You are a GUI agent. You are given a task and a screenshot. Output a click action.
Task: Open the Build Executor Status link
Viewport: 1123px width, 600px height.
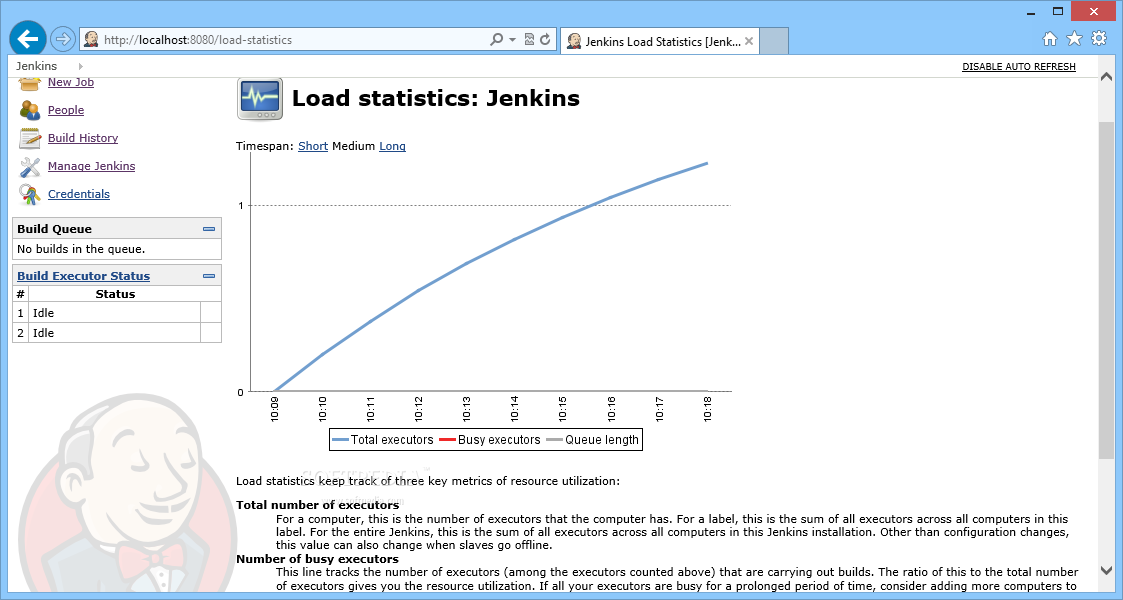coord(84,276)
